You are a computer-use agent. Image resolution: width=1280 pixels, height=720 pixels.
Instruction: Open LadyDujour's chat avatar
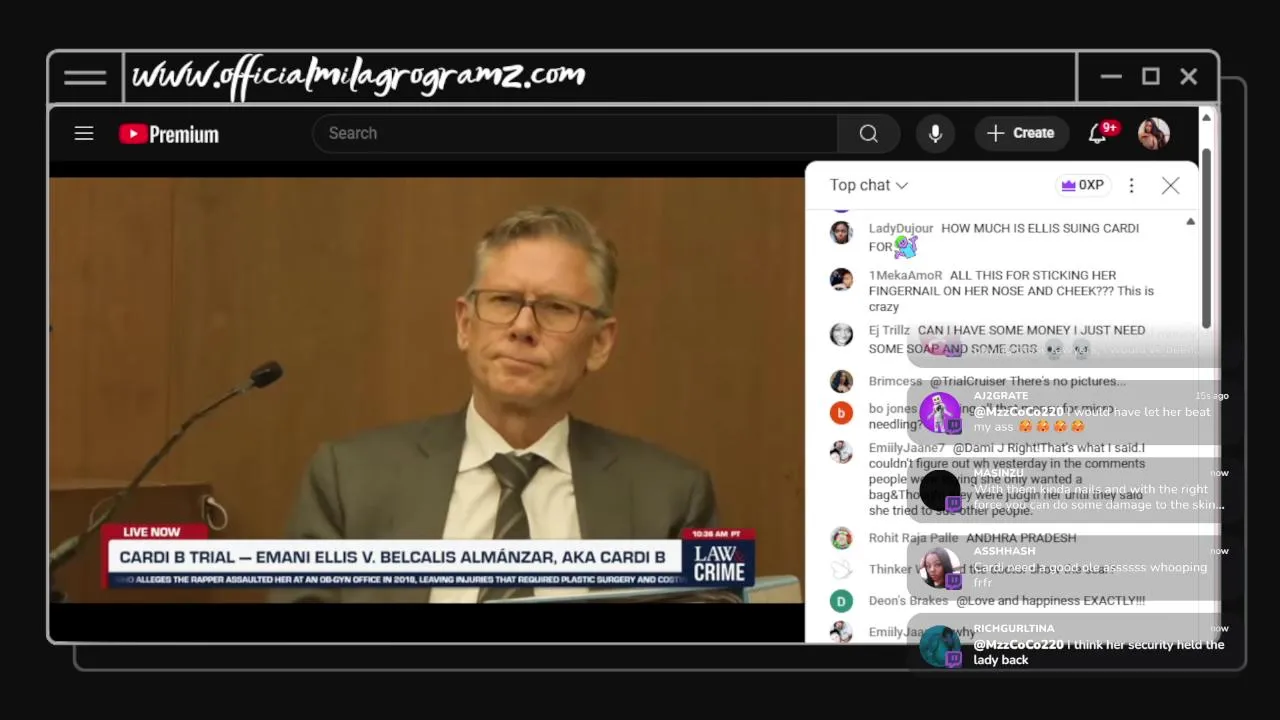coord(841,232)
